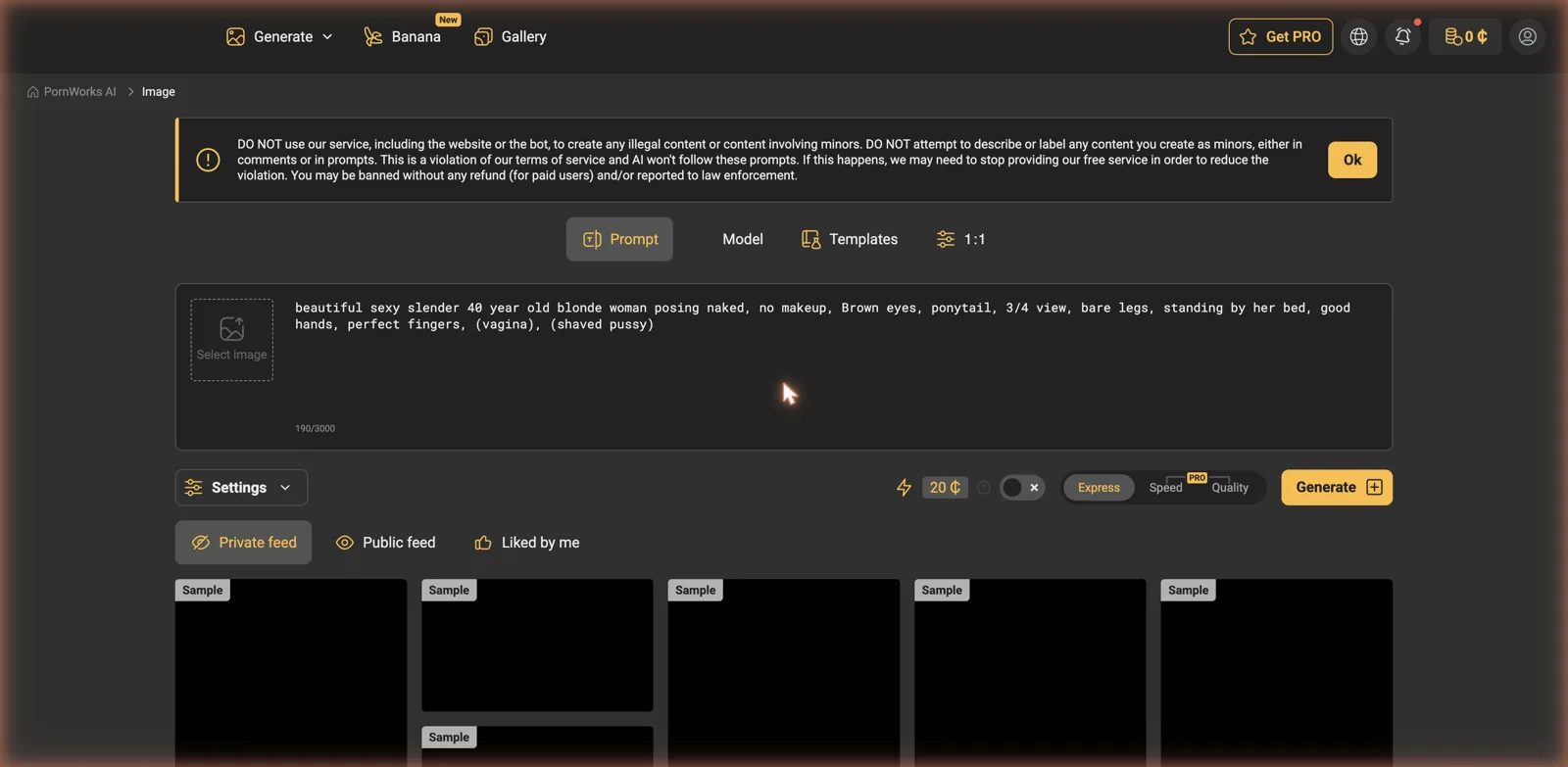The image size is (1568, 767).
Task: Open the Liked by me tab
Action: click(x=526, y=543)
